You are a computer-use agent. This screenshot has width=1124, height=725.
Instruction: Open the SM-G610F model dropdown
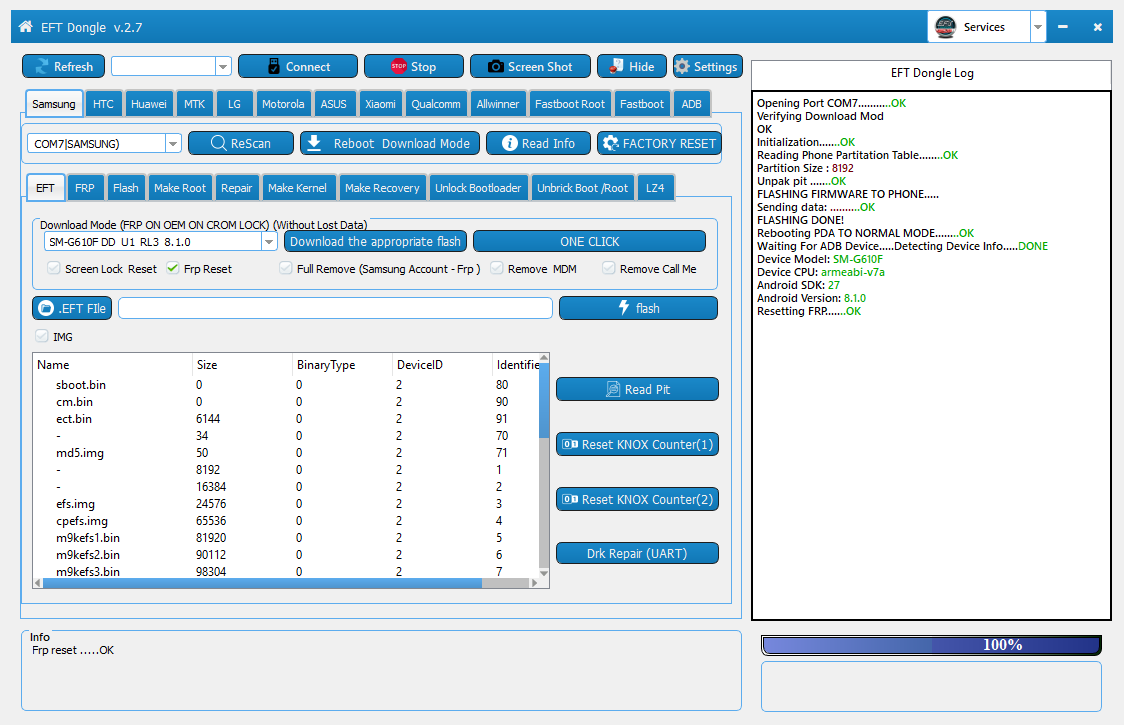coord(269,242)
